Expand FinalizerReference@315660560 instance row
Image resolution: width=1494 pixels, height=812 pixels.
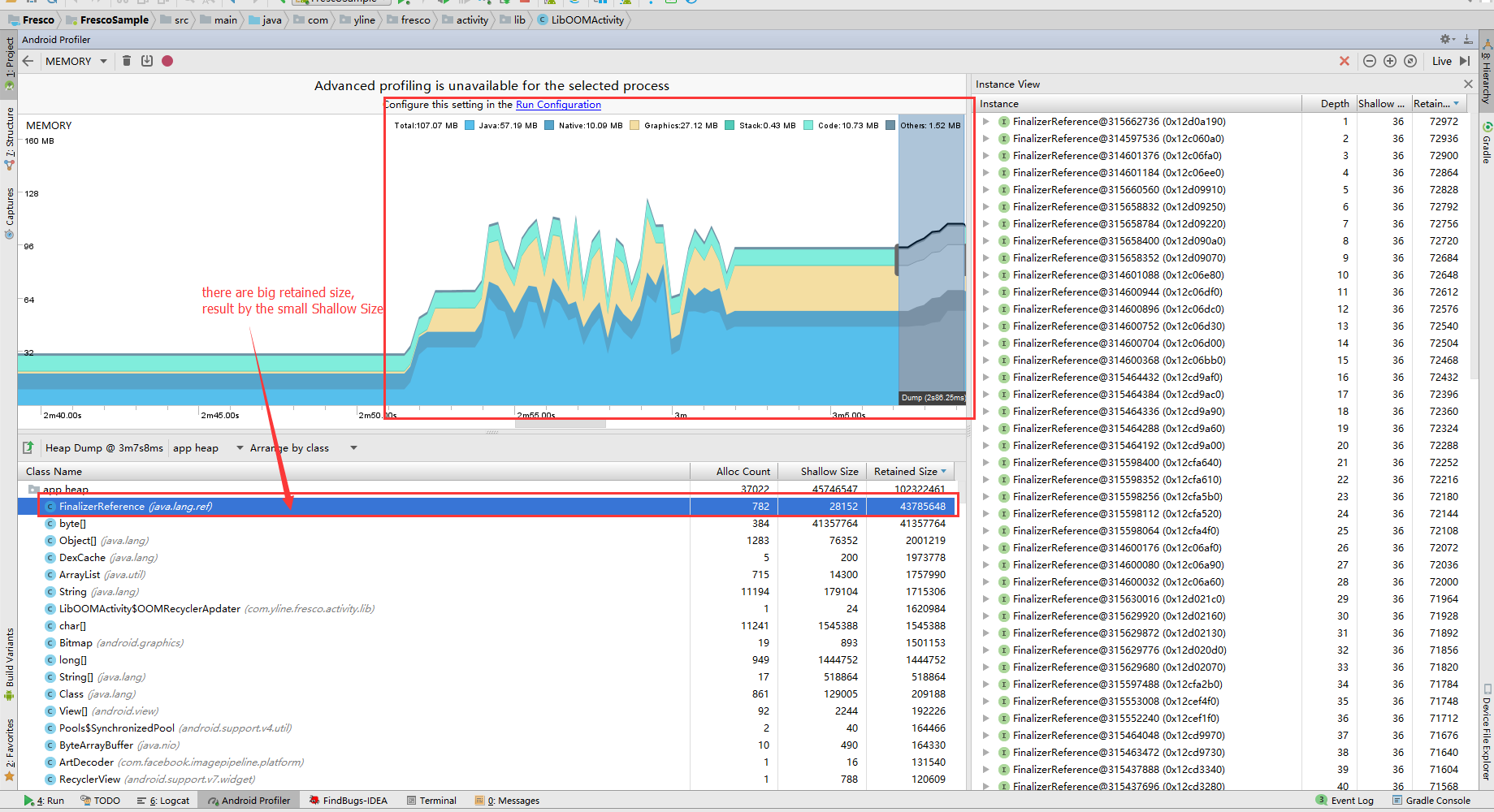[986, 190]
